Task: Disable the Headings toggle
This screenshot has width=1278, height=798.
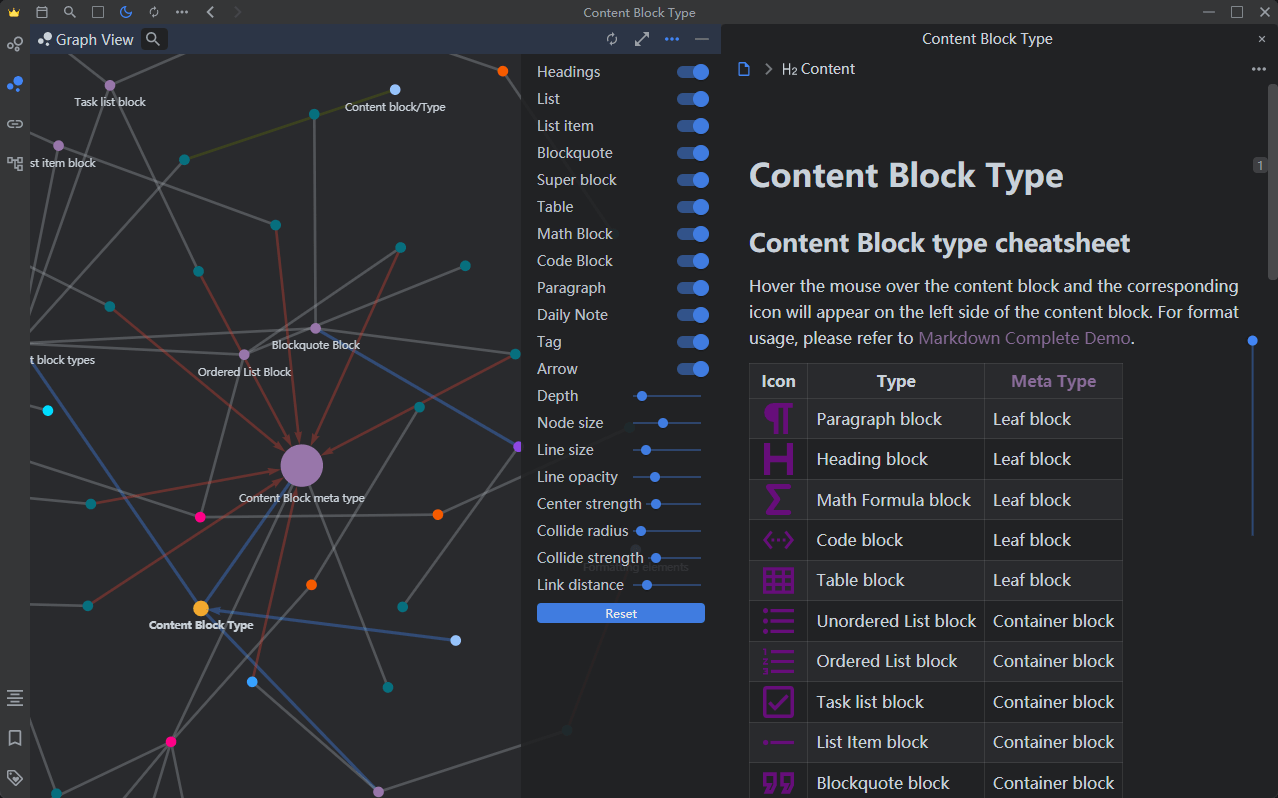Action: pos(693,72)
